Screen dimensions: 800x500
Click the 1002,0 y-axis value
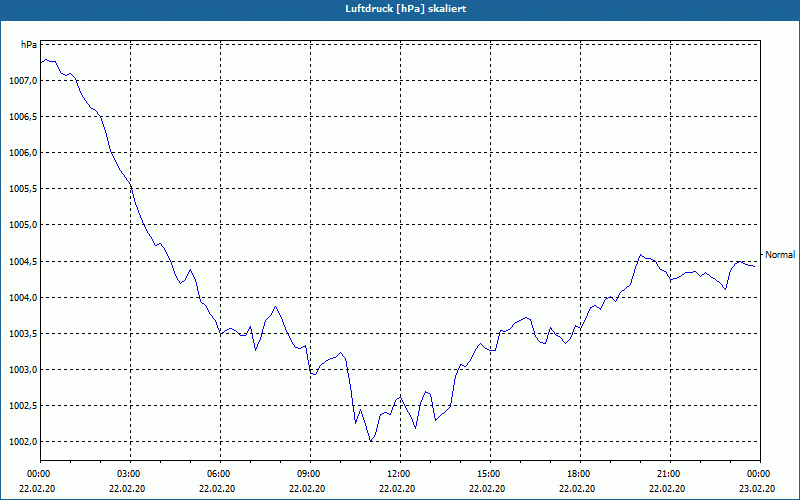coord(23,442)
